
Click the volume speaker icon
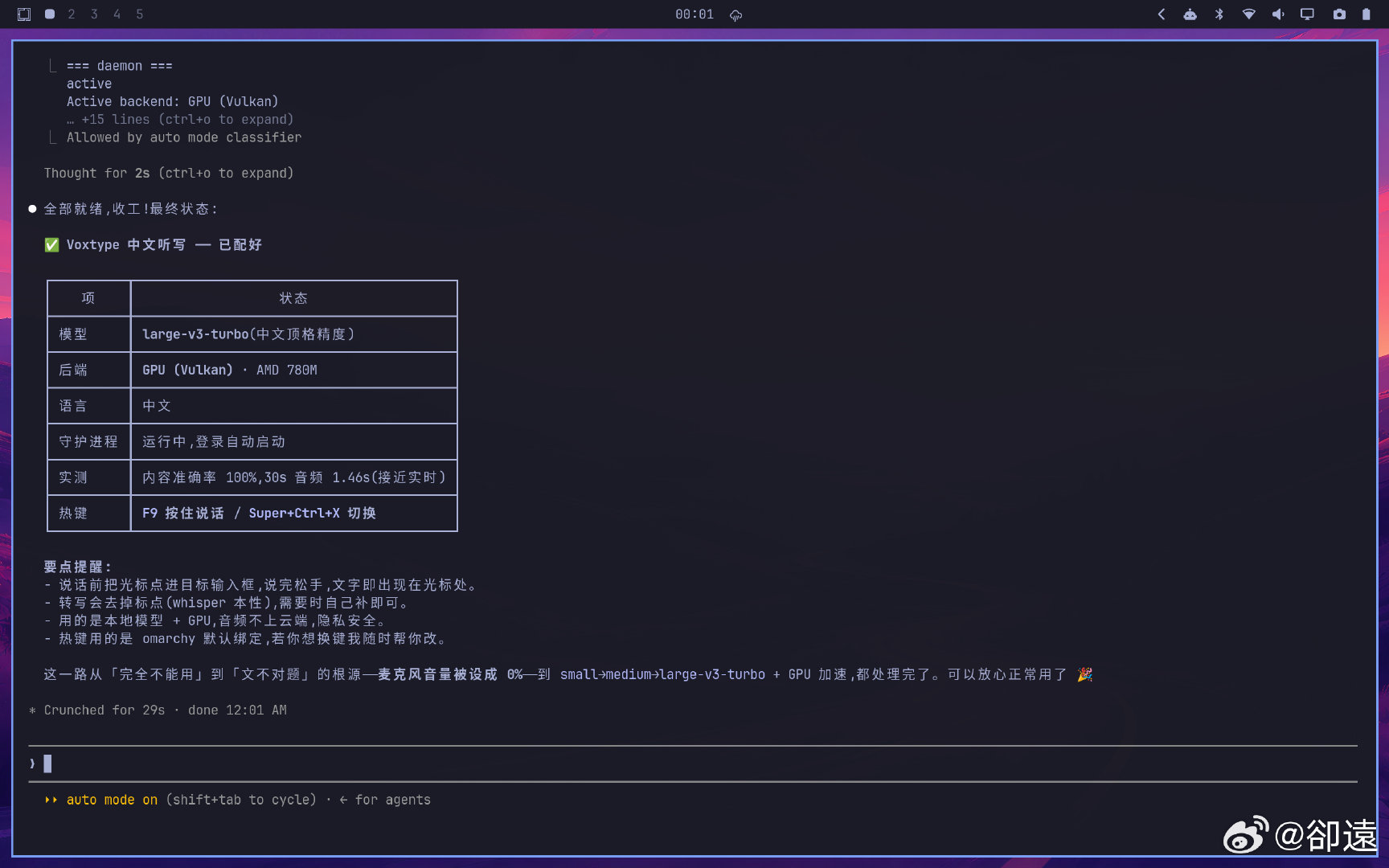point(1278,14)
